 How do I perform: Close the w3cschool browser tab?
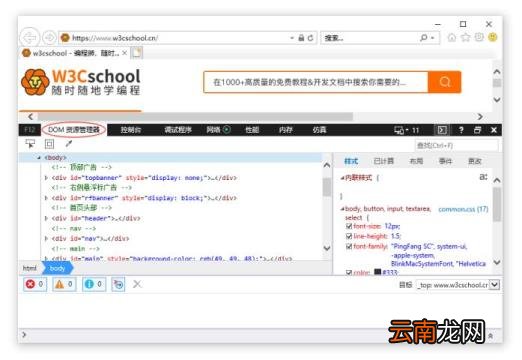click(124, 53)
